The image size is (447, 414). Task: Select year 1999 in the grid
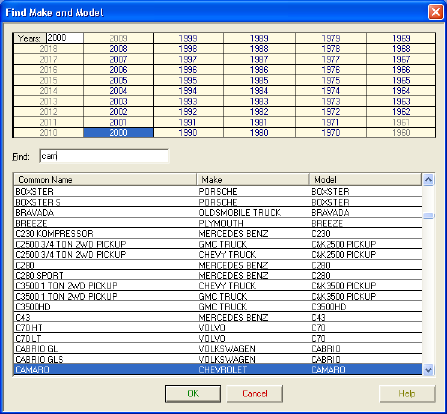pos(188,38)
